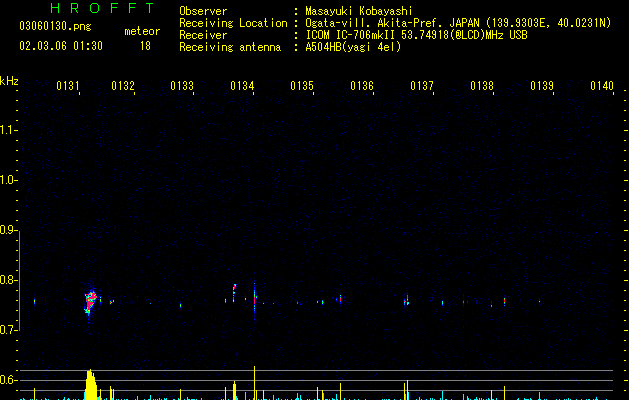
Task: Select the filename 03060130.png
Action: 55,26
